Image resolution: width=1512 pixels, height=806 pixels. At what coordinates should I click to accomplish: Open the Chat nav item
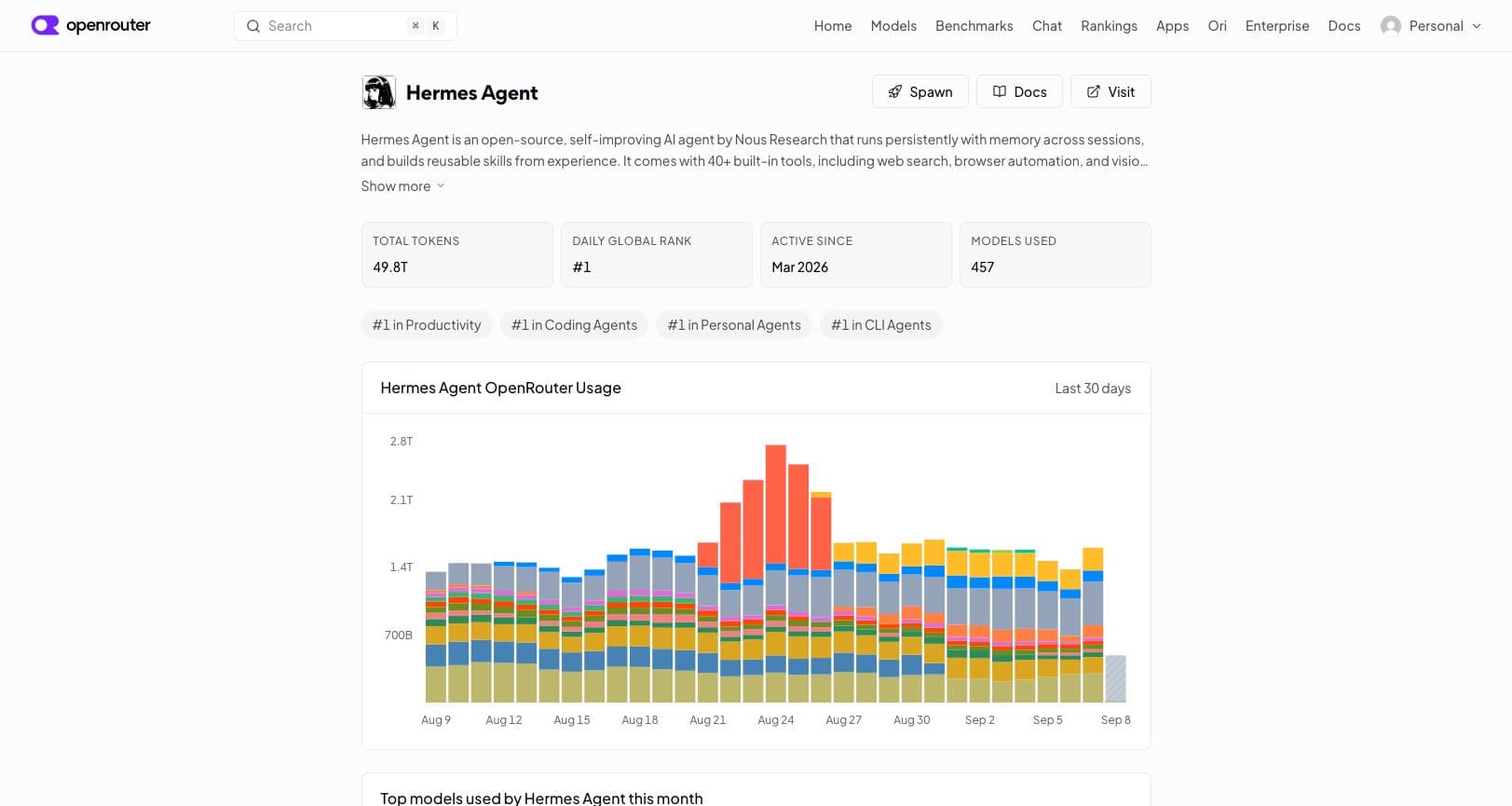pos(1047,26)
